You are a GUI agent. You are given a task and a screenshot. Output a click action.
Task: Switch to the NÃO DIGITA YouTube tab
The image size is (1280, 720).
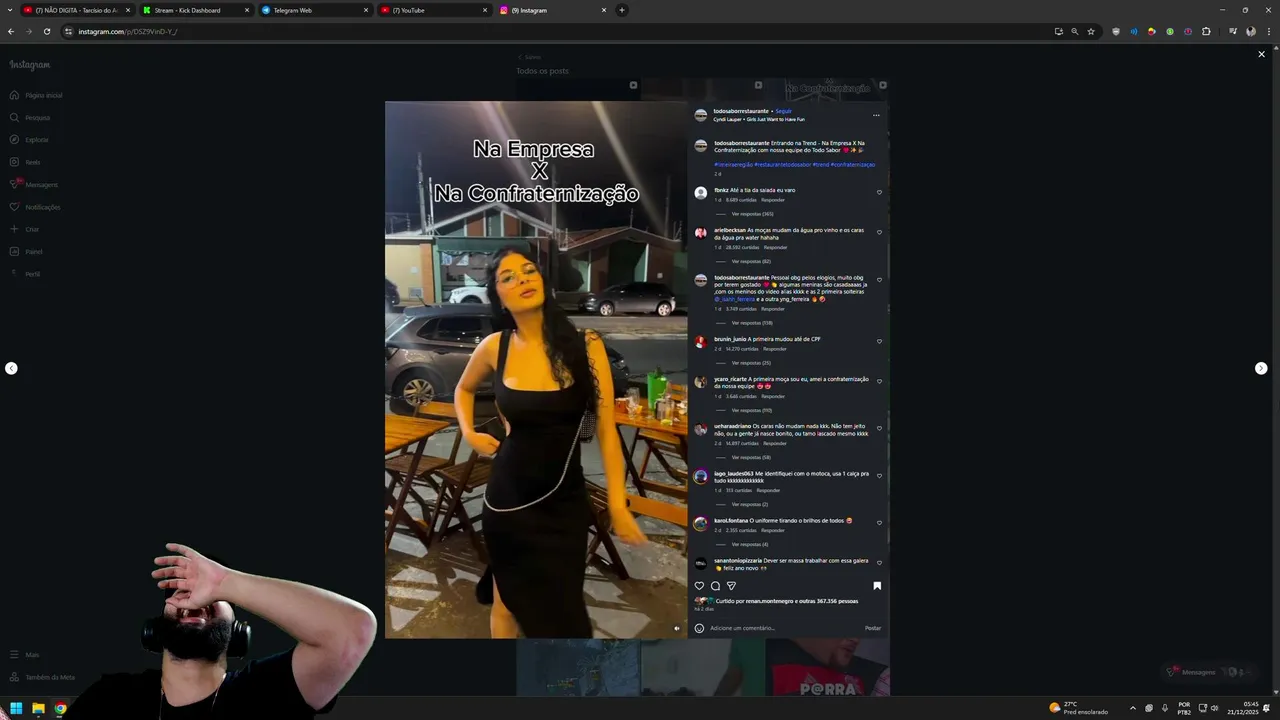click(76, 10)
